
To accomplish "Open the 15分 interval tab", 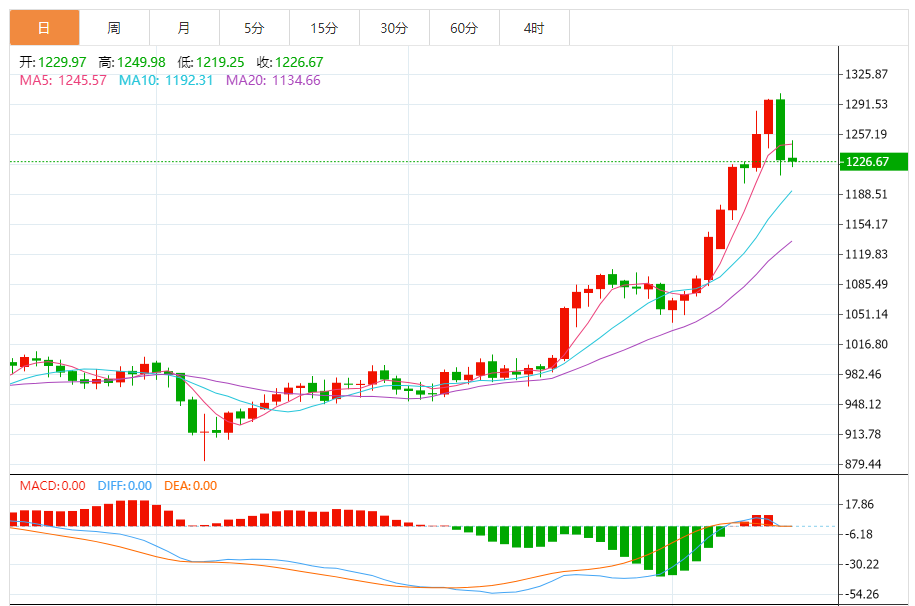I will pyautogui.click(x=324, y=27).
